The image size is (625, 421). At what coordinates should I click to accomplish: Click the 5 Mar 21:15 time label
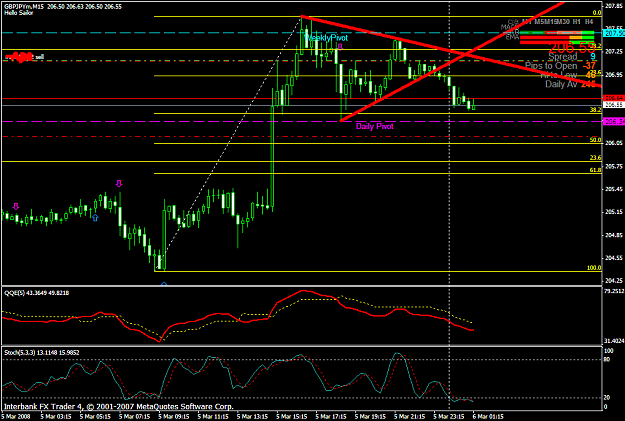[410, 417]
